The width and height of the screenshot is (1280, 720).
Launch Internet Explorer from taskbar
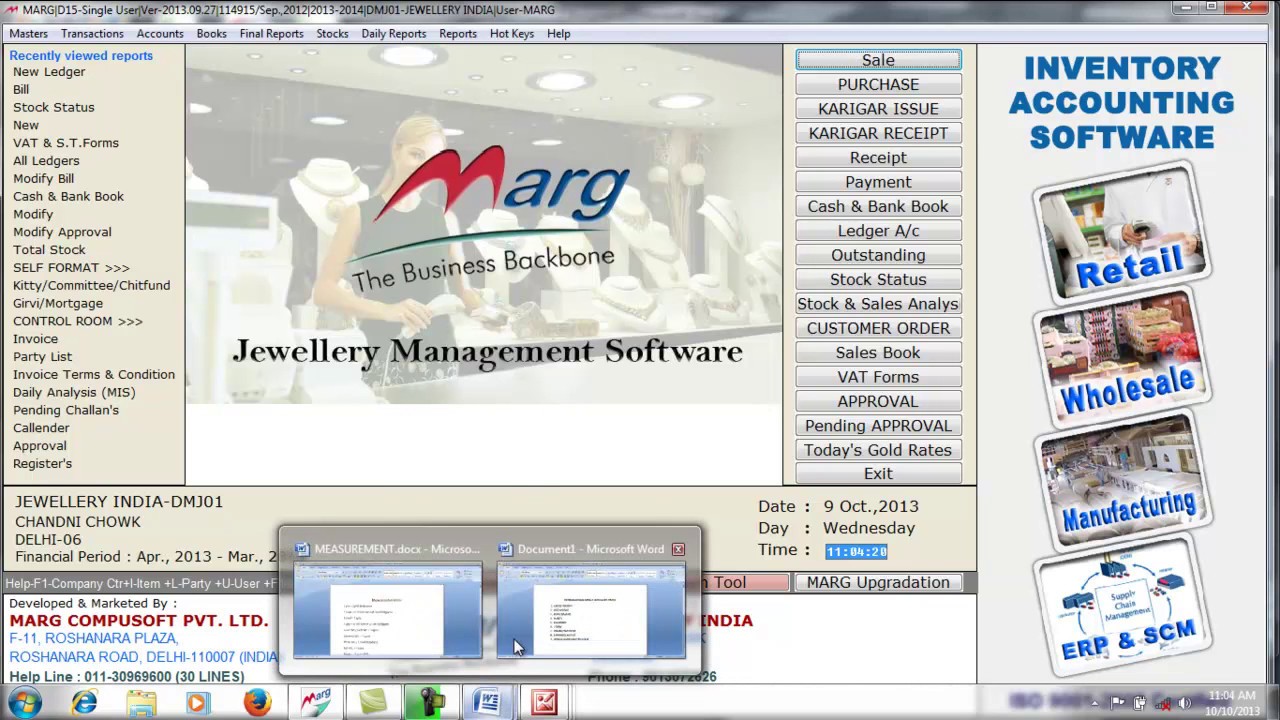[x=84, y=703]
